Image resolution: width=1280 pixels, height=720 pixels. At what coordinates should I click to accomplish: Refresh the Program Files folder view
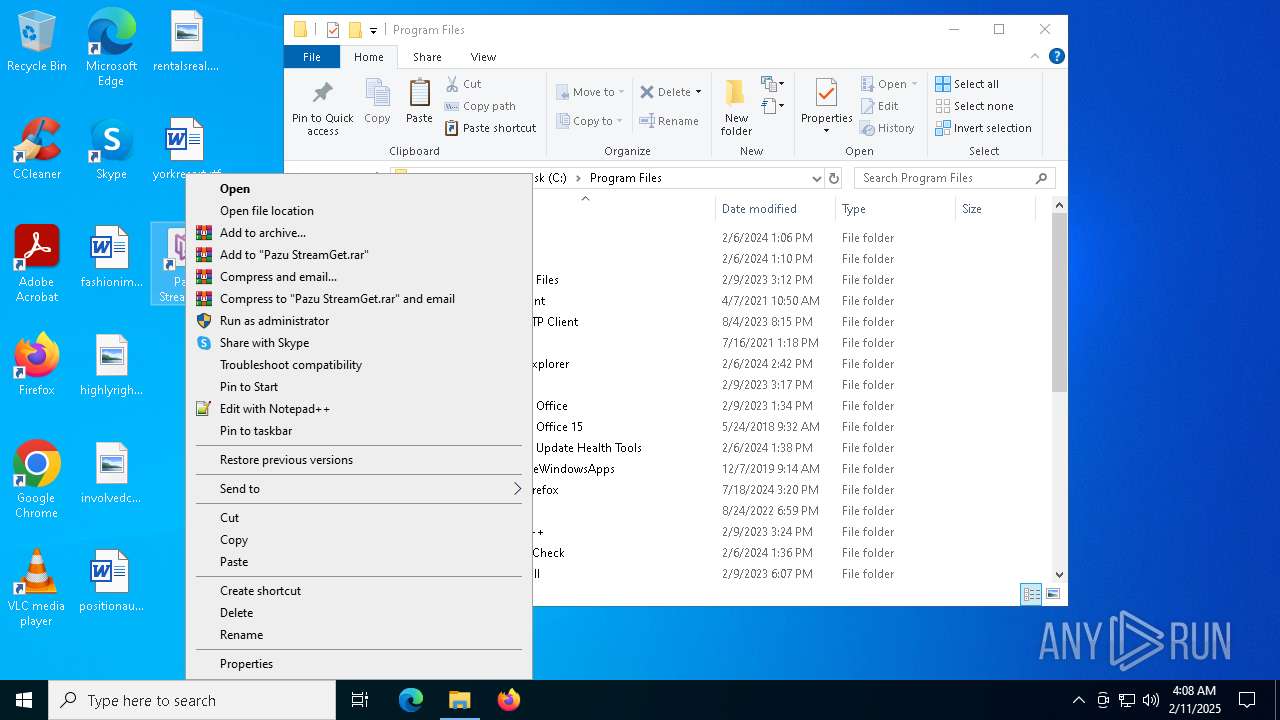click(834, 178)
